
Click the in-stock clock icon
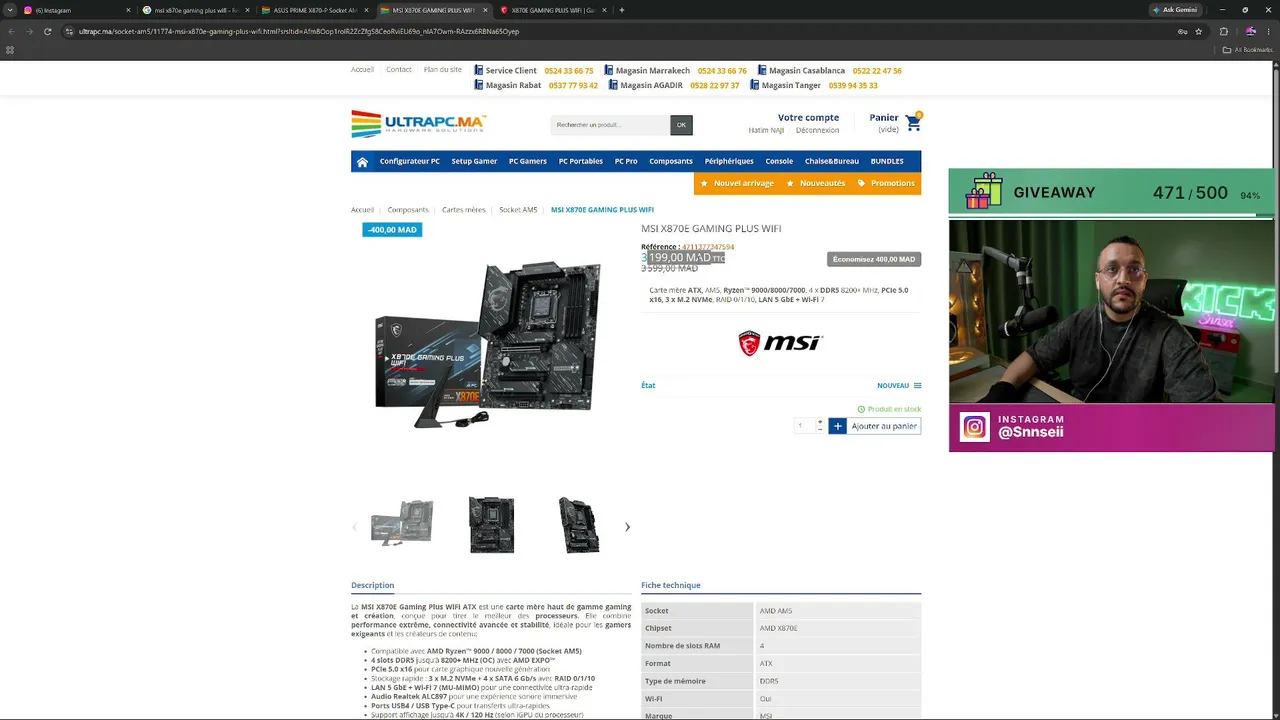pos(861,409)
